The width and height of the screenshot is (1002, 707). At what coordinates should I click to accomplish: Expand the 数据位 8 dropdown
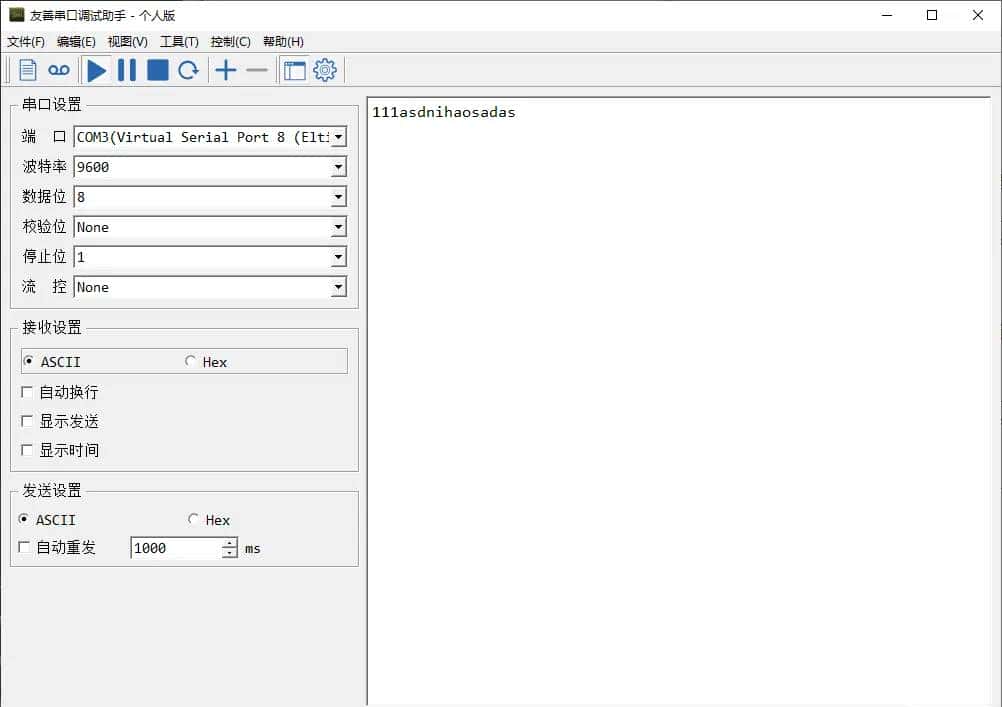pyautogui.click(x=339, y=197)
